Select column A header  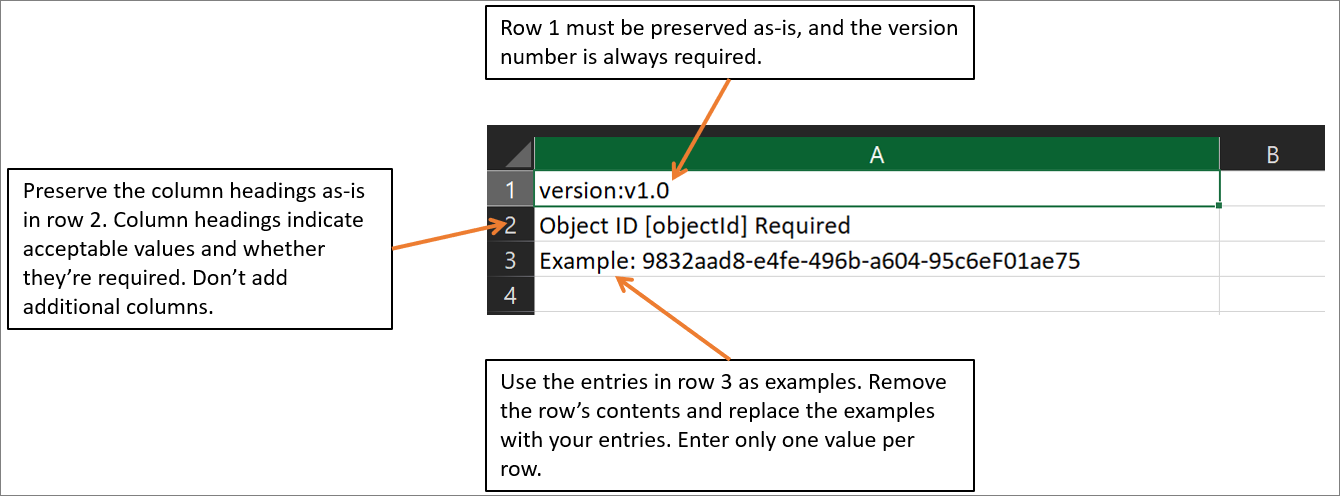[x=877, y=153]
